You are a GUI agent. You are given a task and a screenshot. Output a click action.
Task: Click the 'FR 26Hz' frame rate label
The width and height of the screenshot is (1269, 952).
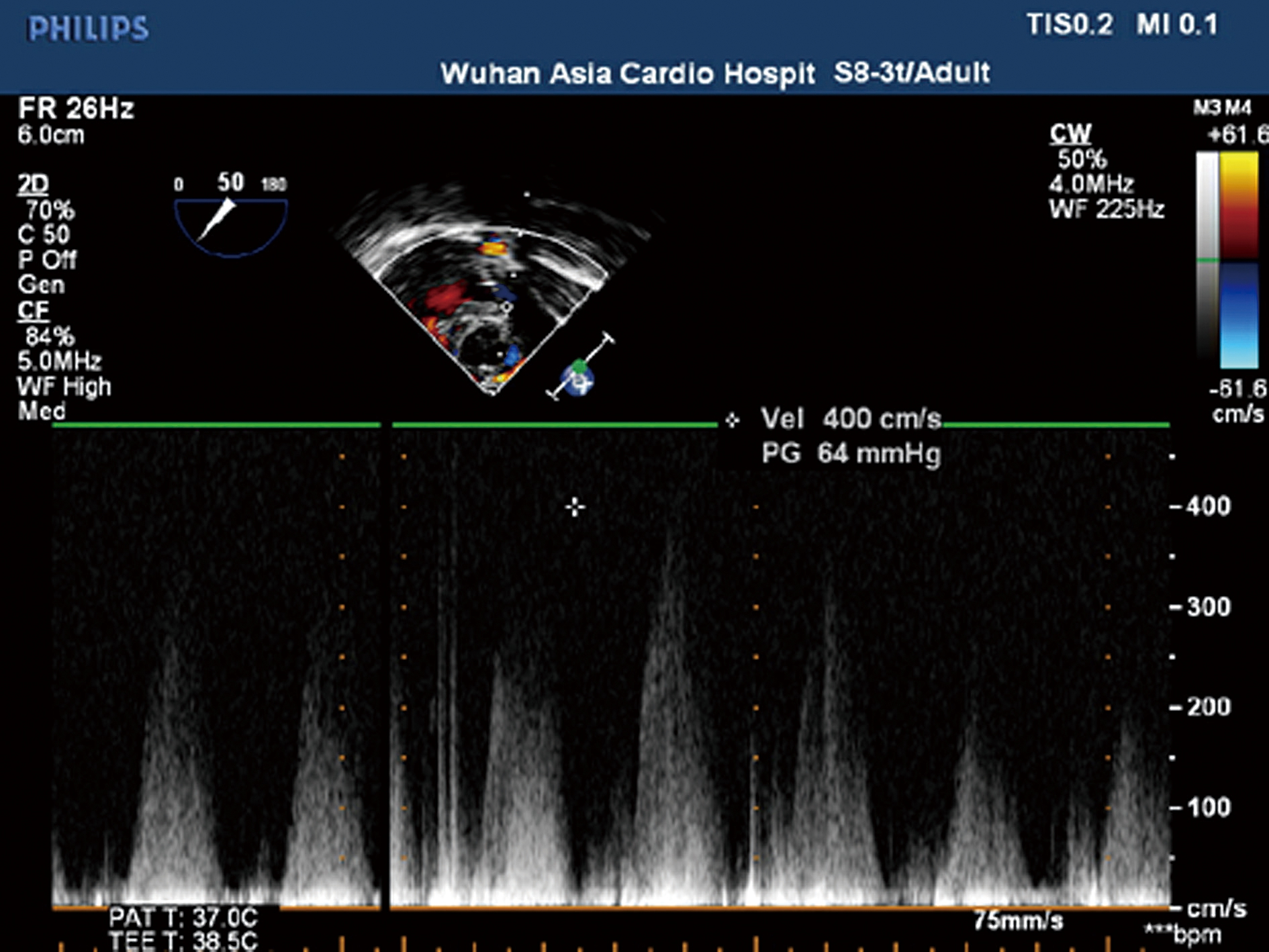pos(76,108)
